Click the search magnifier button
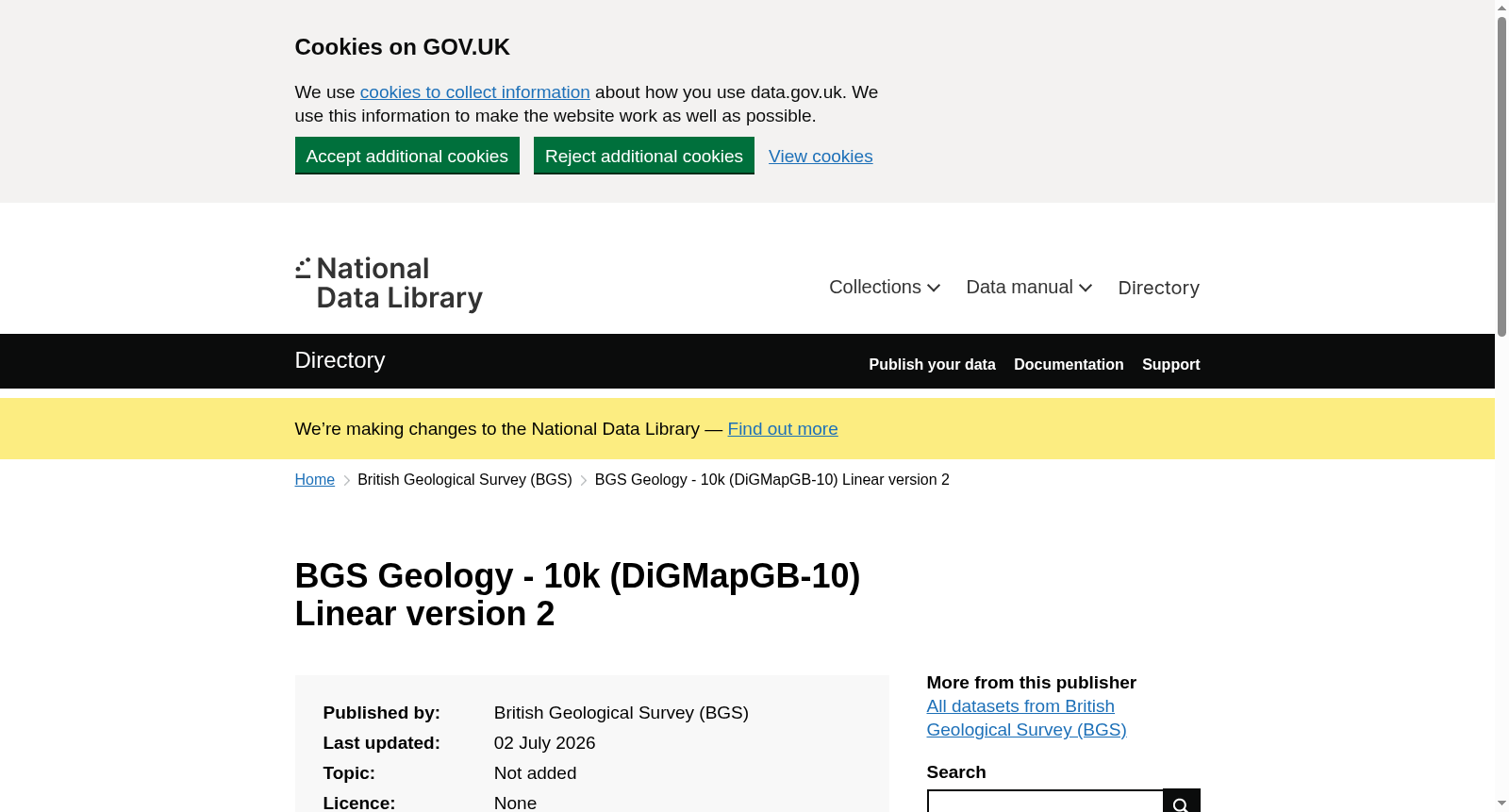Viewport: 1509px width, 812px height. (1181, 801)
